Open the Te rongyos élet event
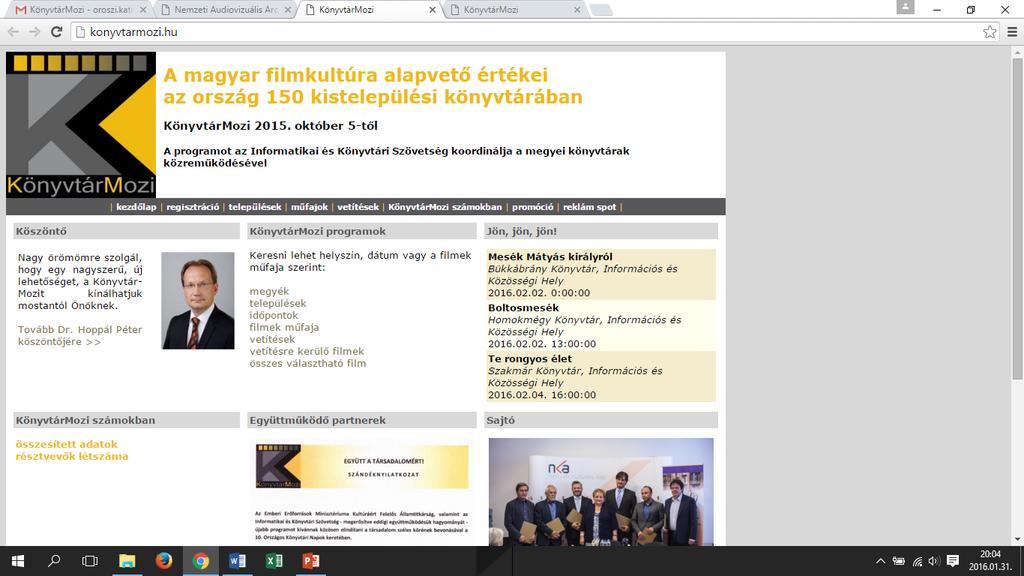Viewport: 1024px width, 576px height. 530,359
